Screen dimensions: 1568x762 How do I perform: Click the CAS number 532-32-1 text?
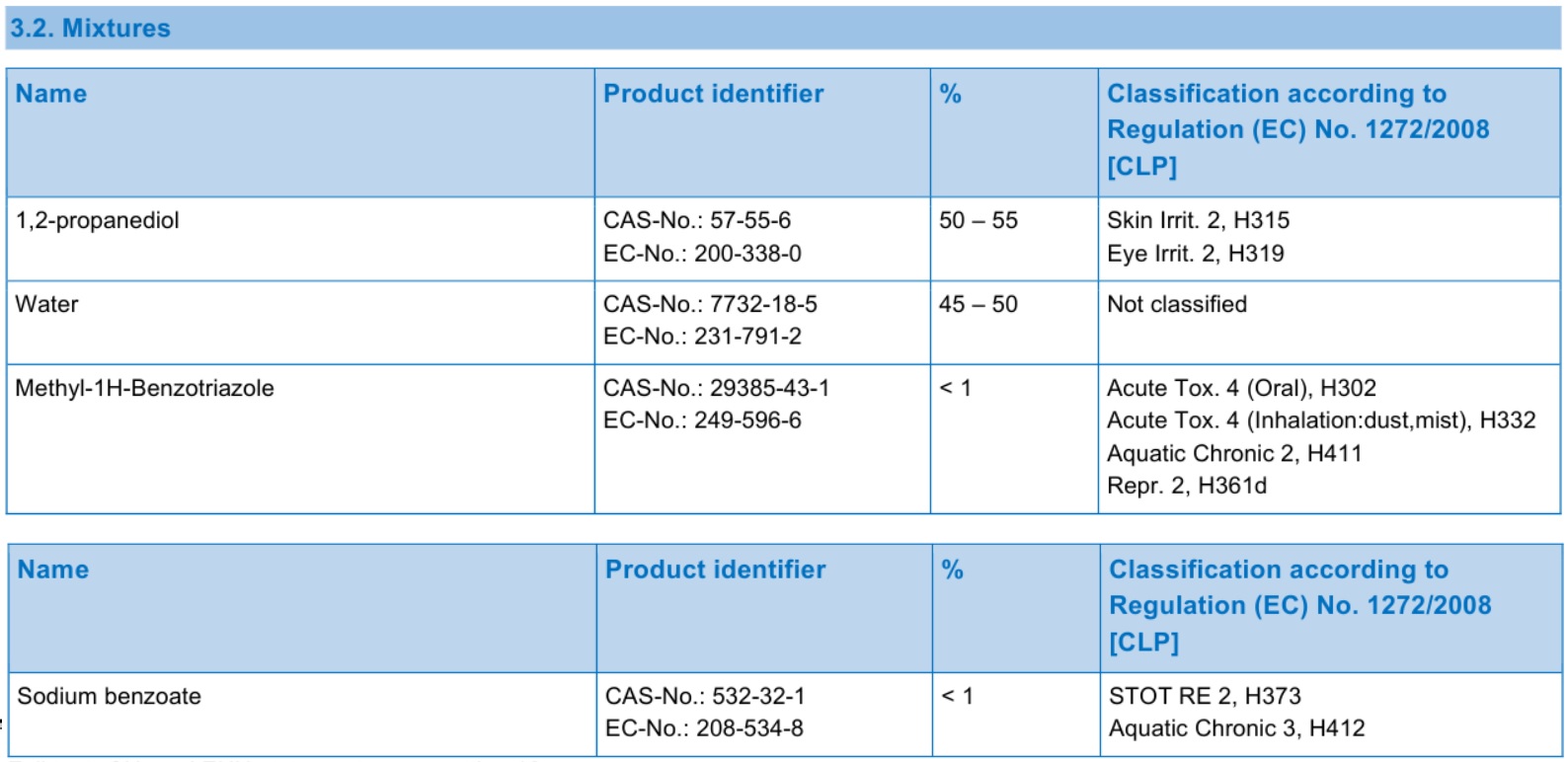coord(705,696)
